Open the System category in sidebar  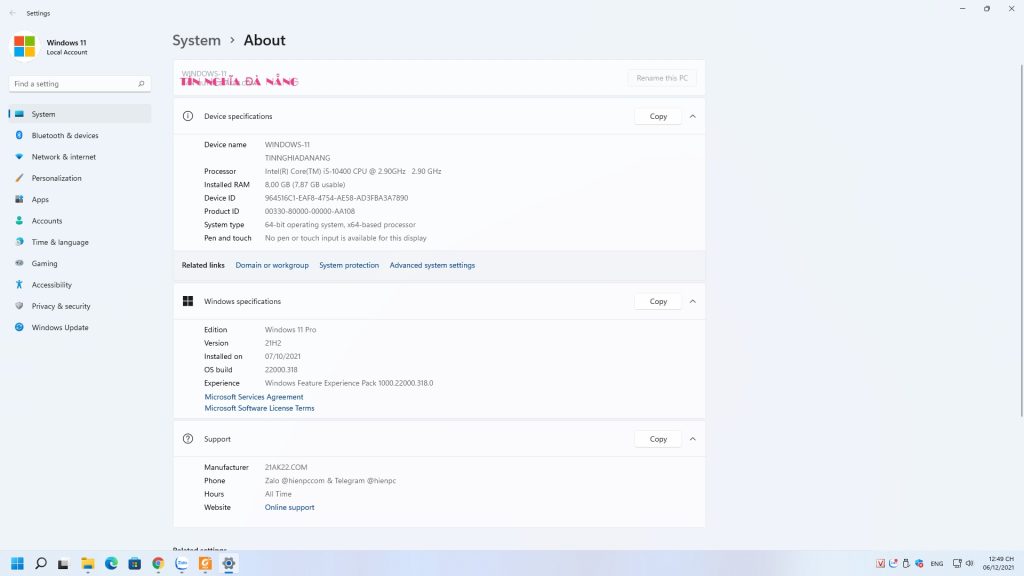(x=80, y=114)
